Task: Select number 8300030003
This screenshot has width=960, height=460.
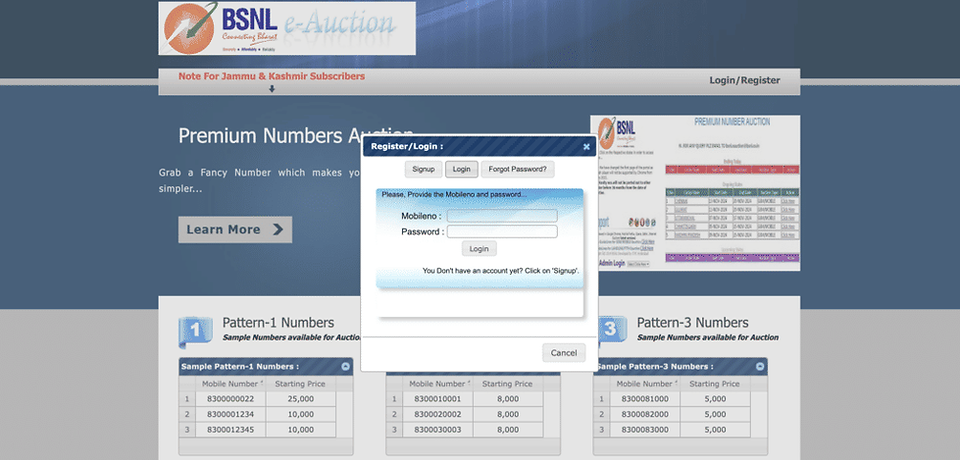Action: [x=438, y=429]
